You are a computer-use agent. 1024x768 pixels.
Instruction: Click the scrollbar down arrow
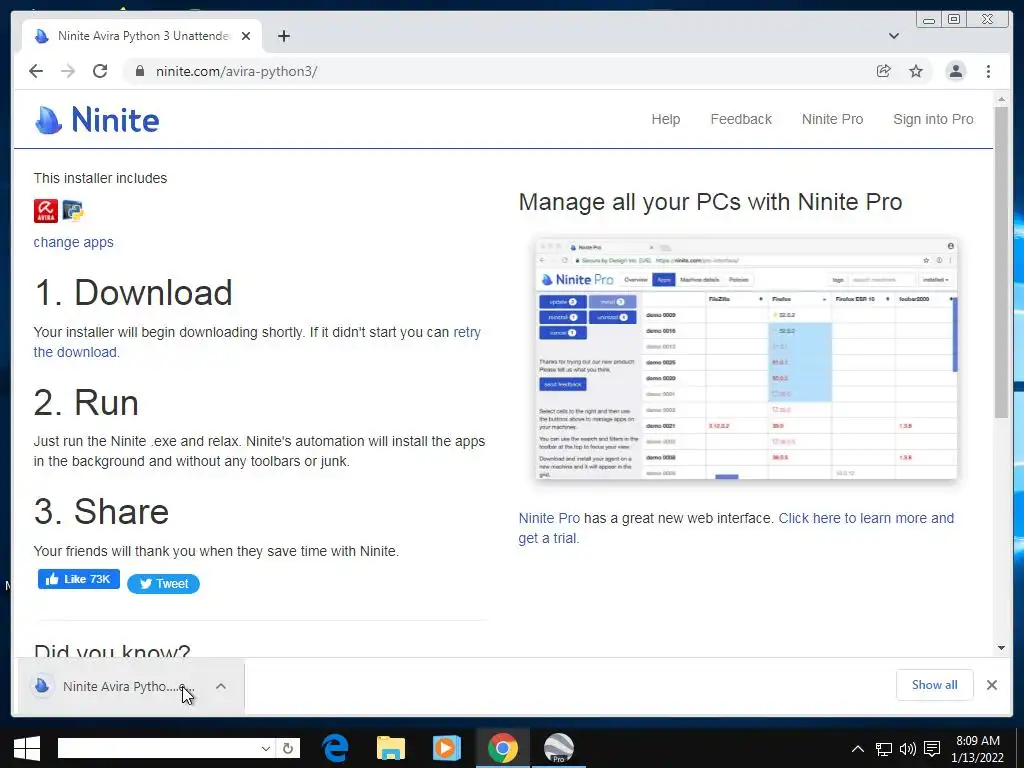coord(1001,648)
